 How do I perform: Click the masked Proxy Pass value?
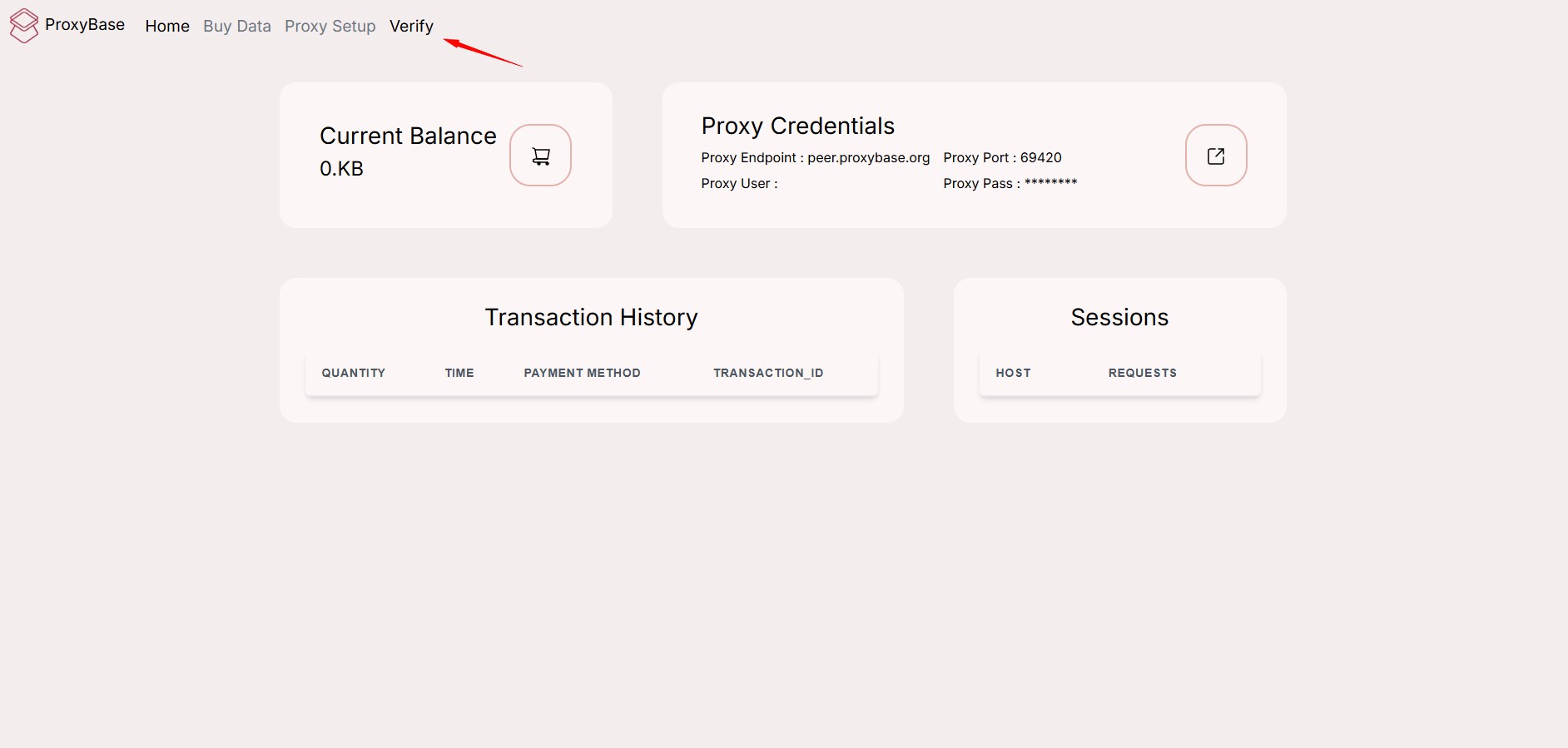1050,183
